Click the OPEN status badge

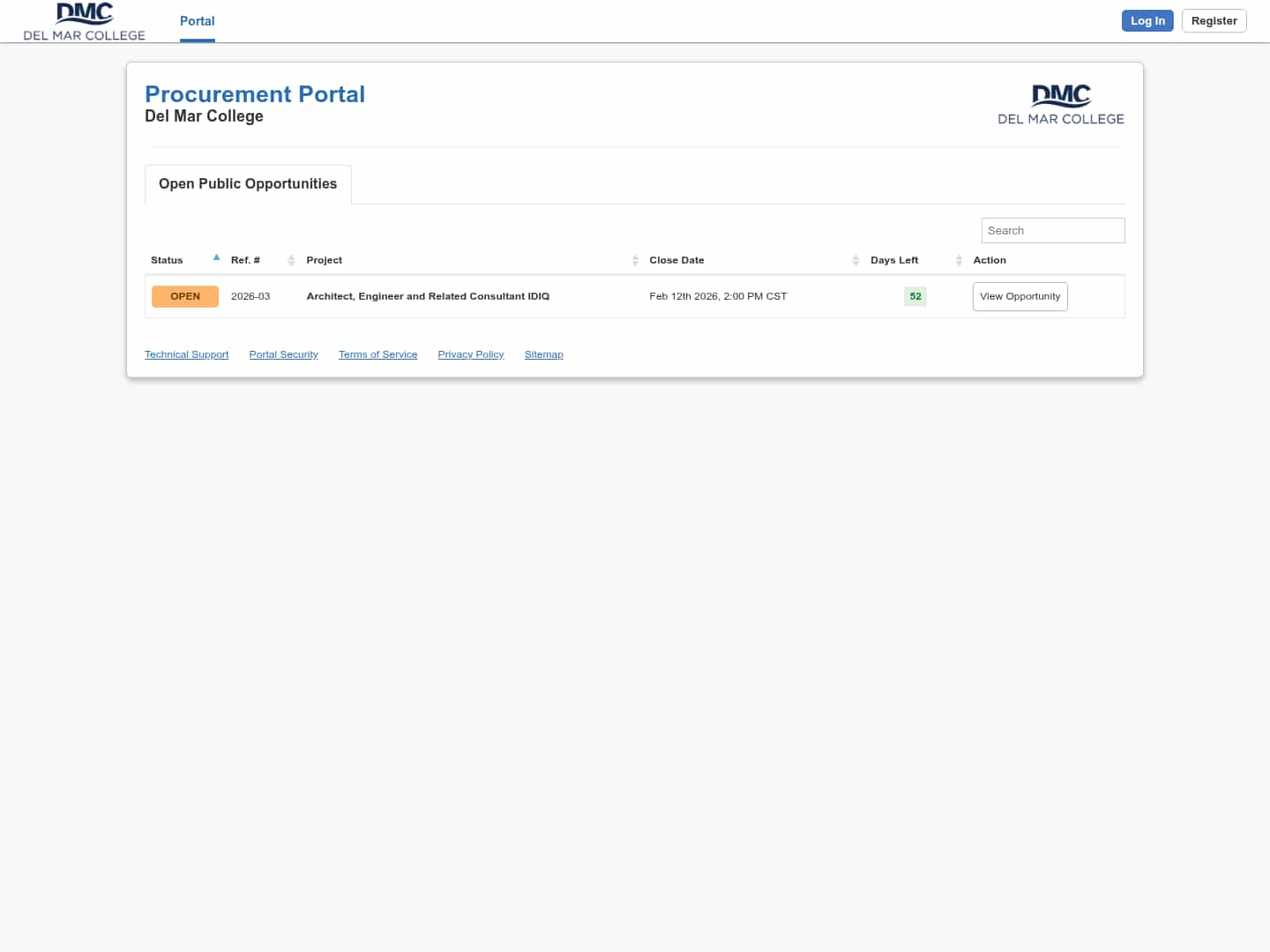185,296
